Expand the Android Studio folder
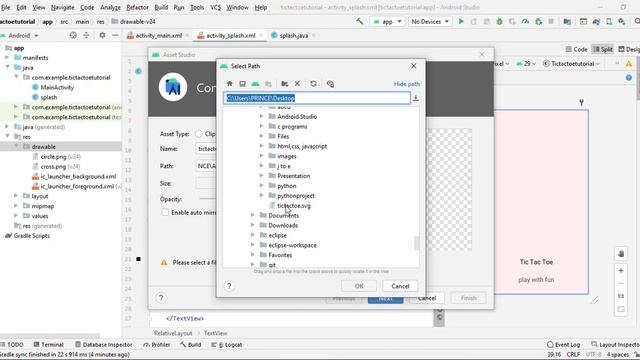 point(261,116)
